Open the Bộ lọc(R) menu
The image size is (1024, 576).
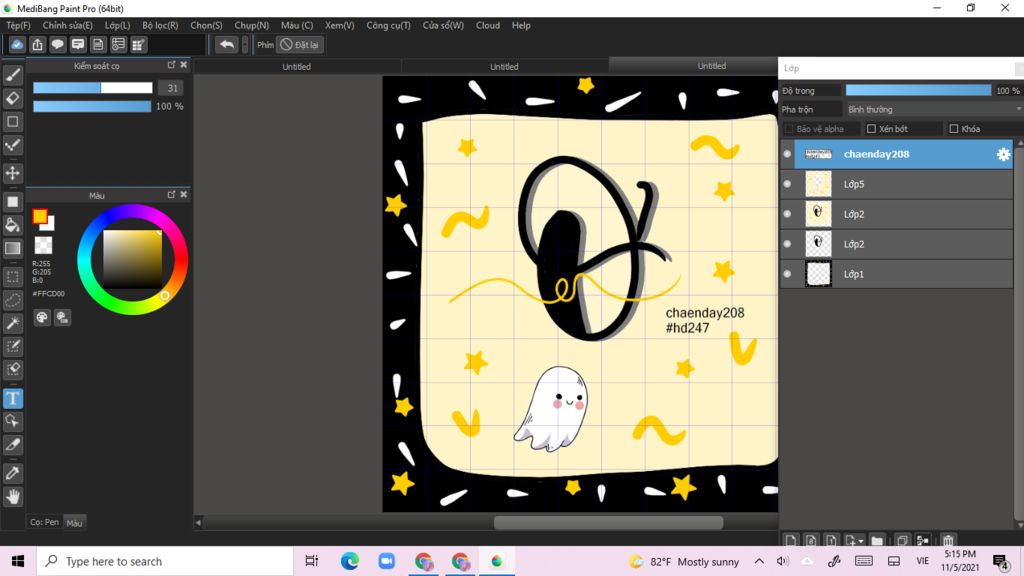160,25
